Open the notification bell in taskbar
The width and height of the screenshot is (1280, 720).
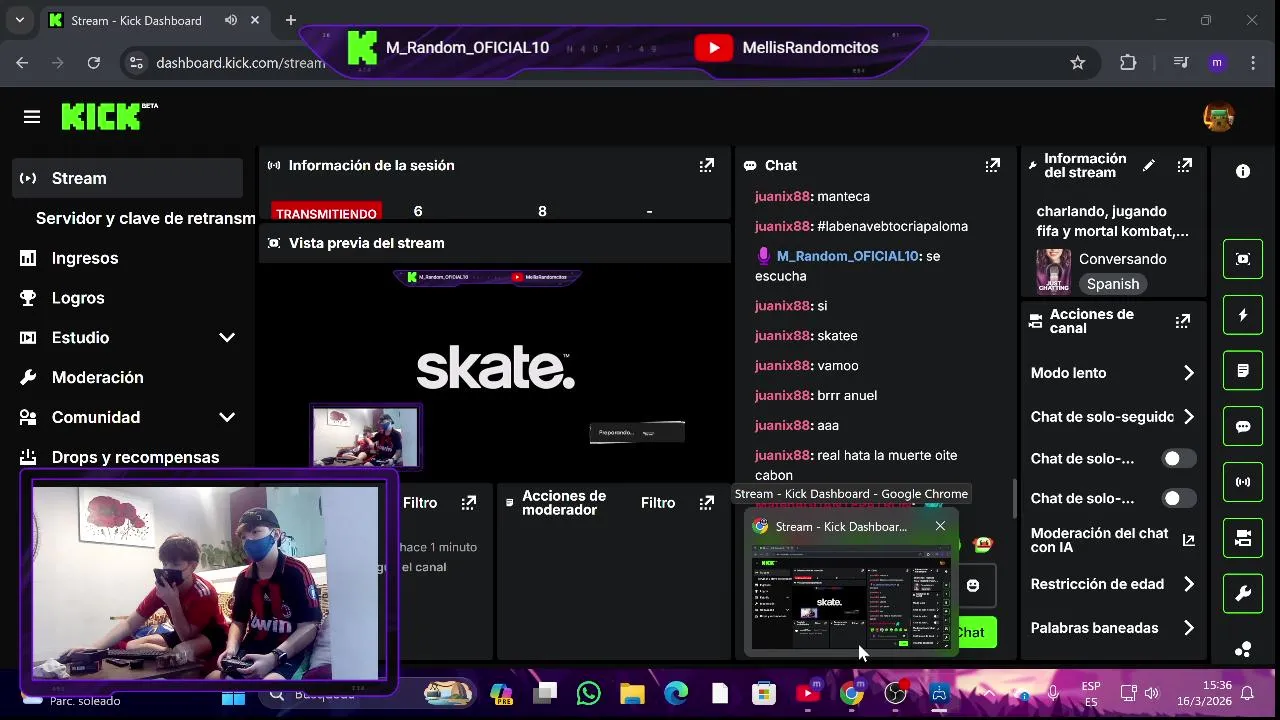(1247, 693)
